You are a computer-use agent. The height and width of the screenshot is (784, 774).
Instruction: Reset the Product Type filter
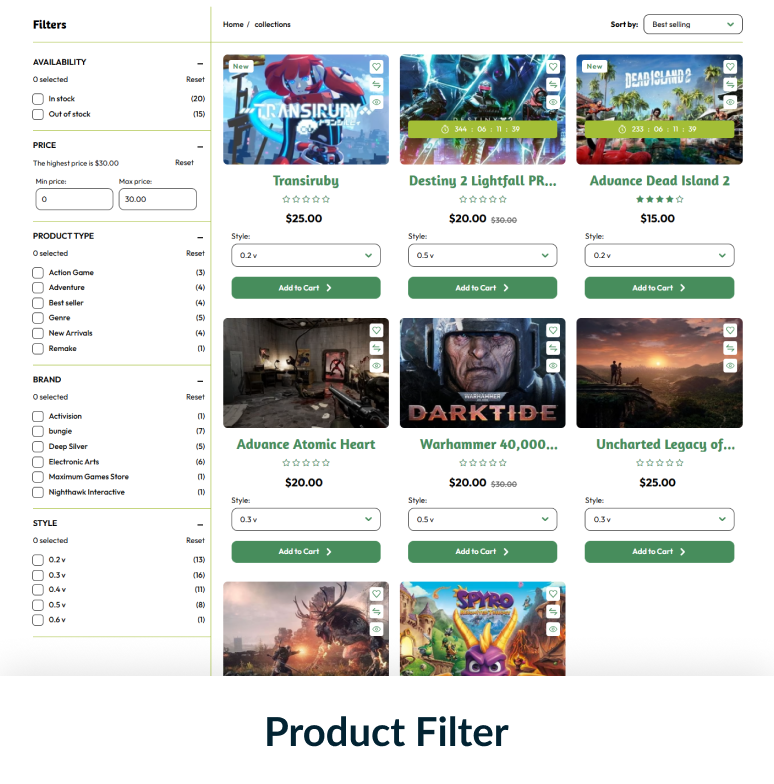coord(196,254)
